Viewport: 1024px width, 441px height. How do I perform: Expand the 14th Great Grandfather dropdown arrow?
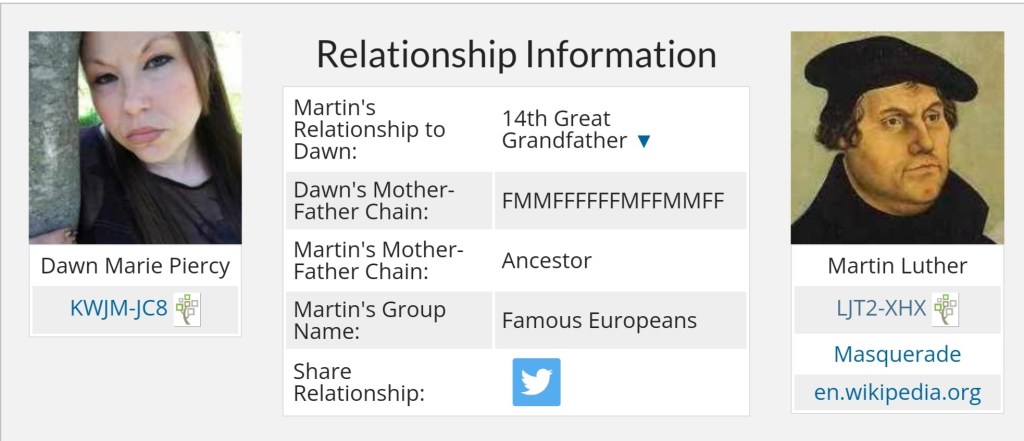point(644,142)
